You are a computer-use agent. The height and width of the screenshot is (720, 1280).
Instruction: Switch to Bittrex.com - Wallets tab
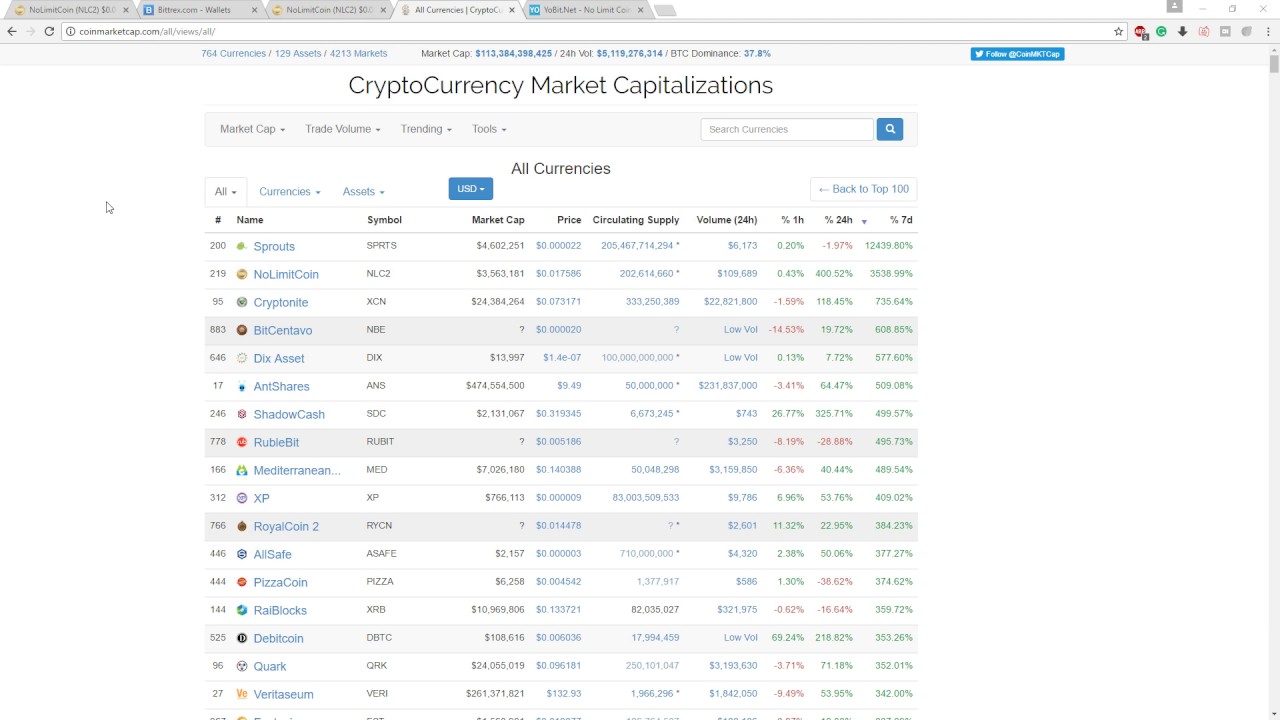(x=195, y=10)
